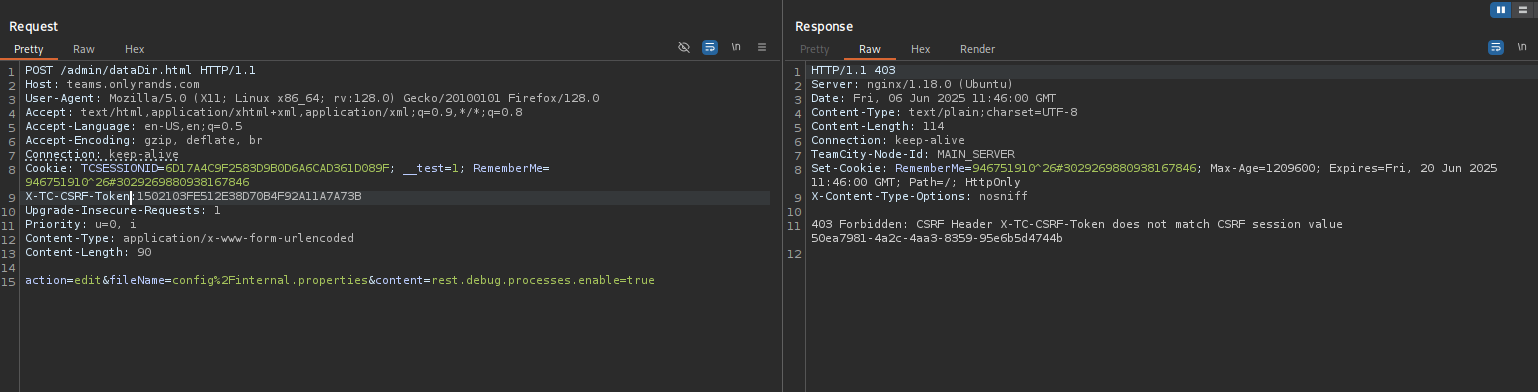Click the Response Content-Length: 114 header

[x=877, y=126]
